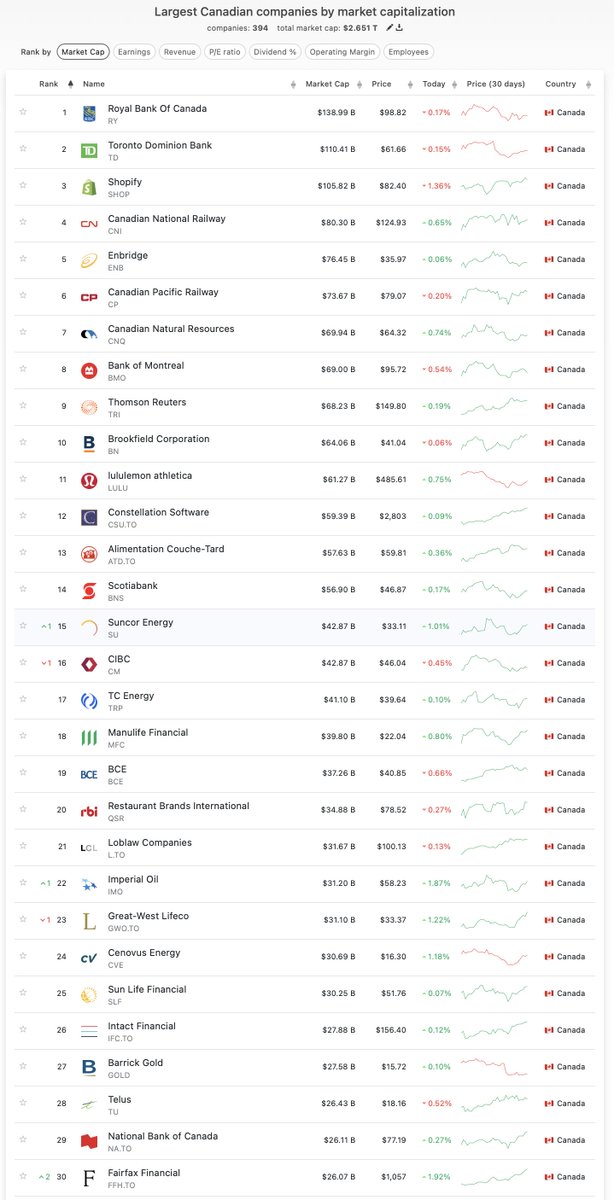Add Enbridge to favorites via star
The width and height of the screenshot is (614, 1200).
pyautogui.click(x=23, y=260)
